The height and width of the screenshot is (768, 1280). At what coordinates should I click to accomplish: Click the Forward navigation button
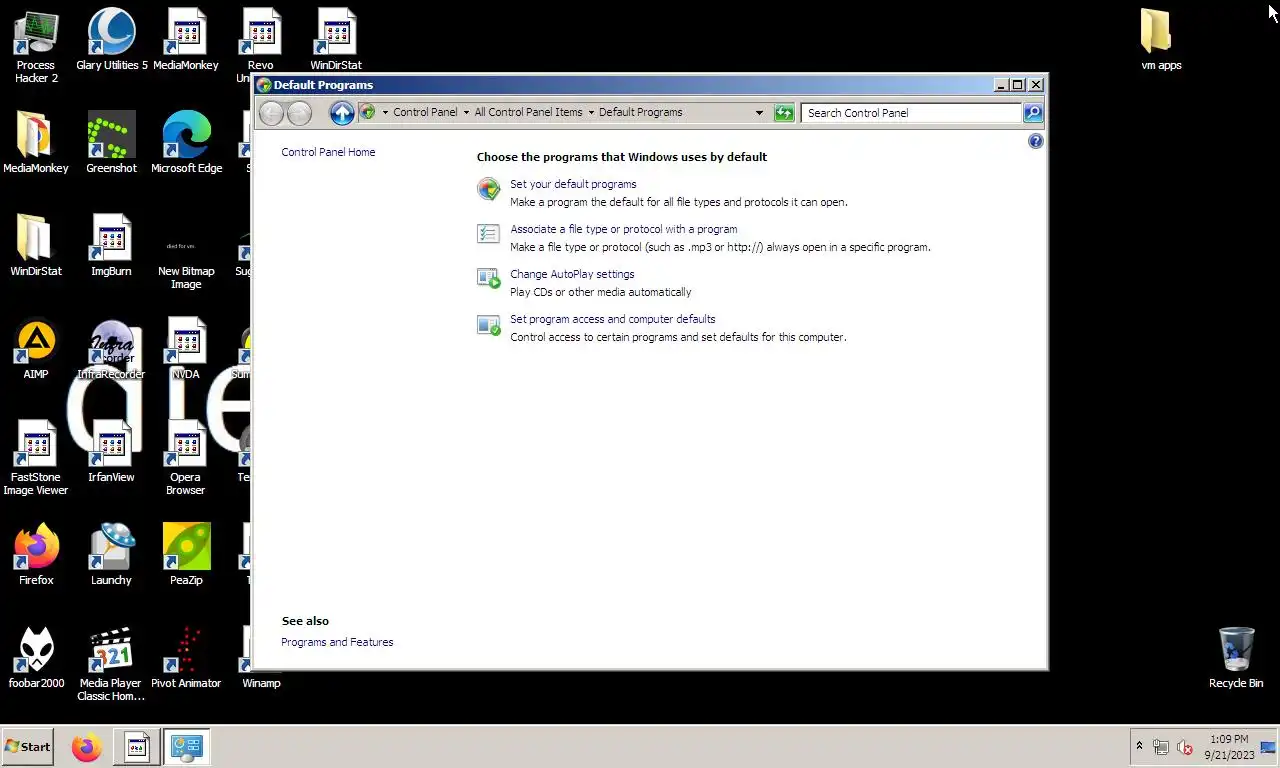[299, 113]
